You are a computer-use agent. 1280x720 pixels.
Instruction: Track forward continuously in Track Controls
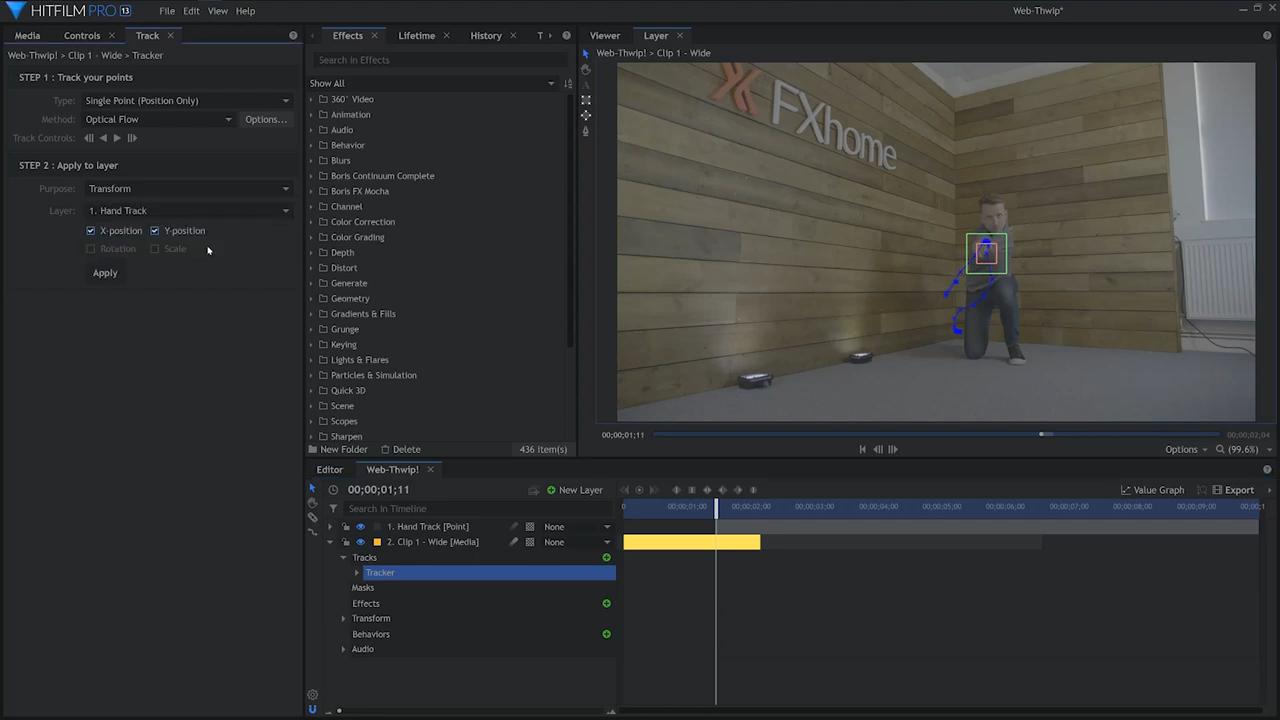pos(117,138)
